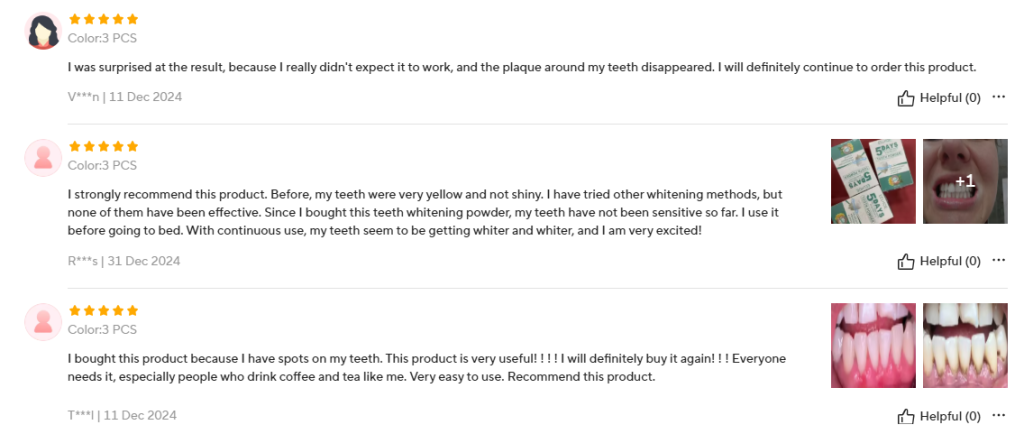Click "Color:3 PCS" label on T***l's review
This screenshot has height=434, width=1024.
pos(102,329)
